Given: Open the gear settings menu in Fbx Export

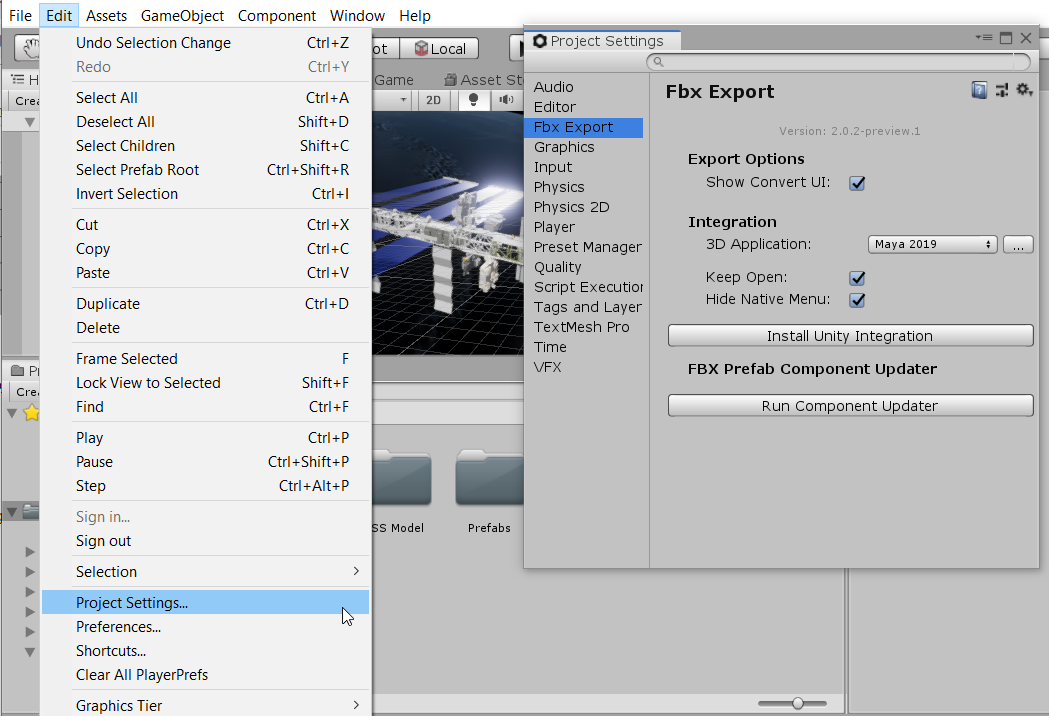Looking at the screenshot, I should pos(1024,91).
